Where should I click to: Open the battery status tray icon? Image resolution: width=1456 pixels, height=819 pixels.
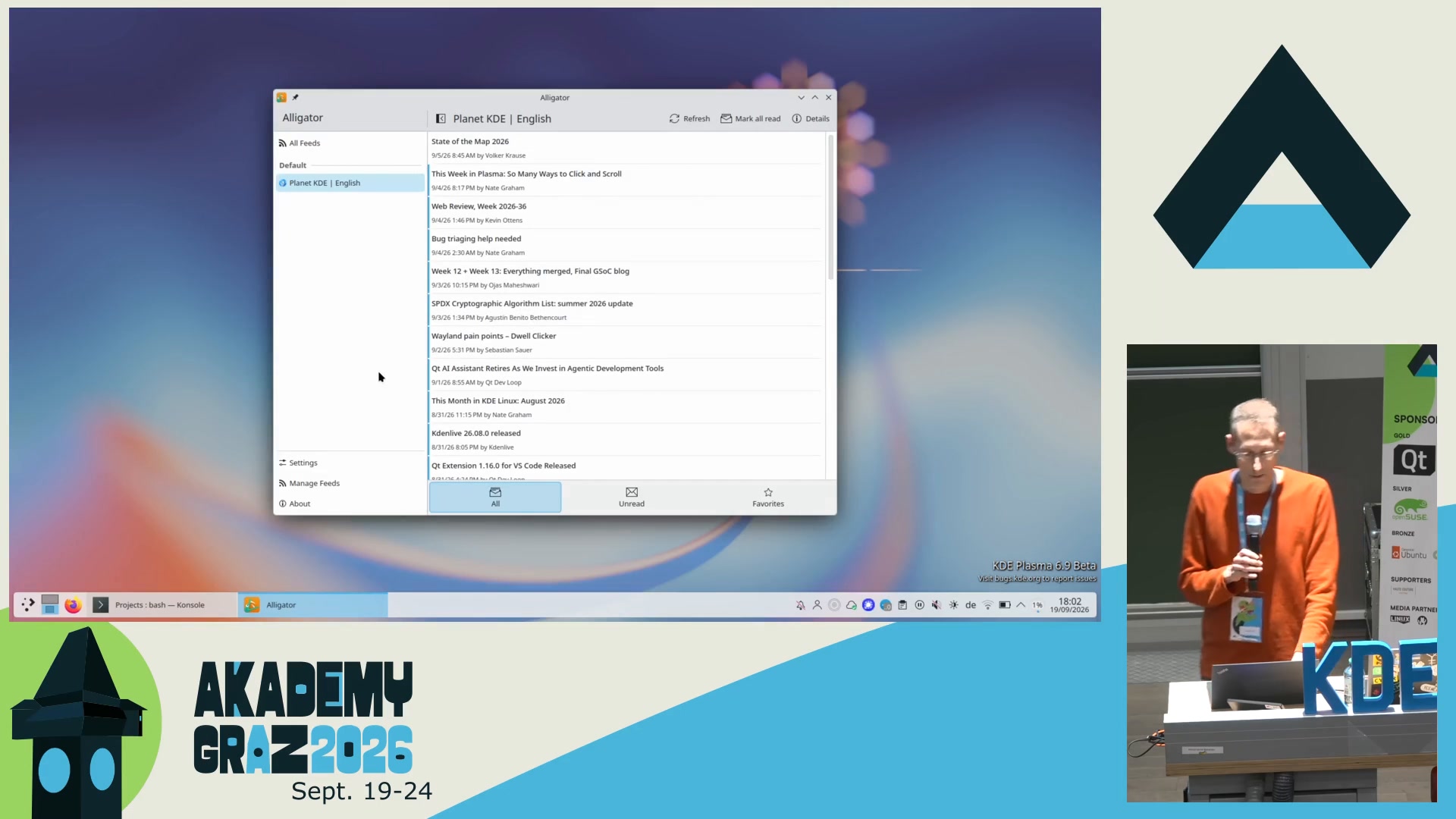click(x=1005, y=605)
